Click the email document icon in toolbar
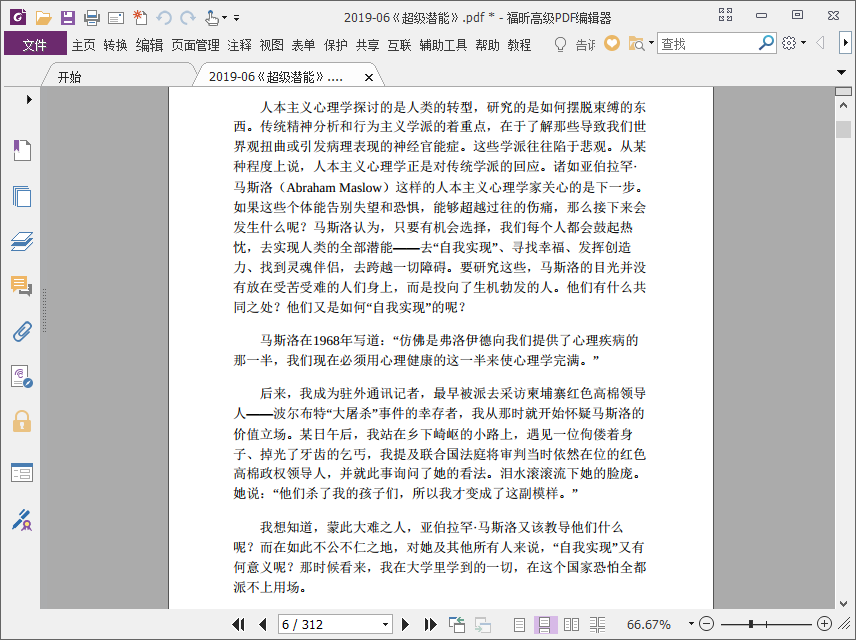The height and width of the screenshot is (640, 856). pyautogui.click(x=116, y=19)
